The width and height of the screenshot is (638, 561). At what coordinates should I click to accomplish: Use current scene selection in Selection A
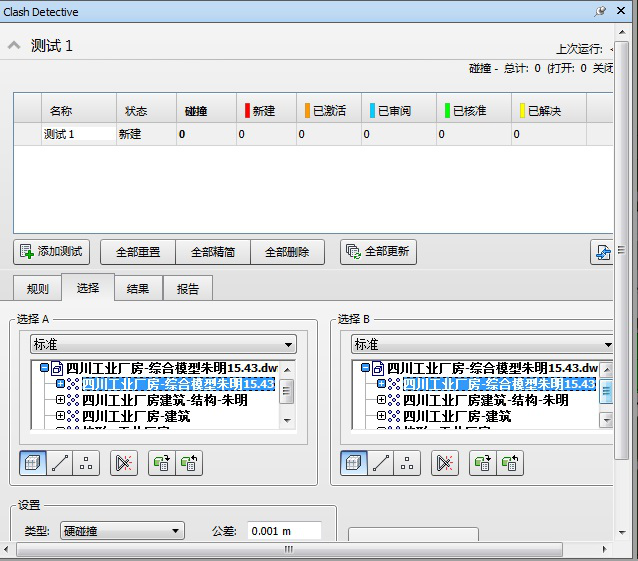tap(162, 463)
